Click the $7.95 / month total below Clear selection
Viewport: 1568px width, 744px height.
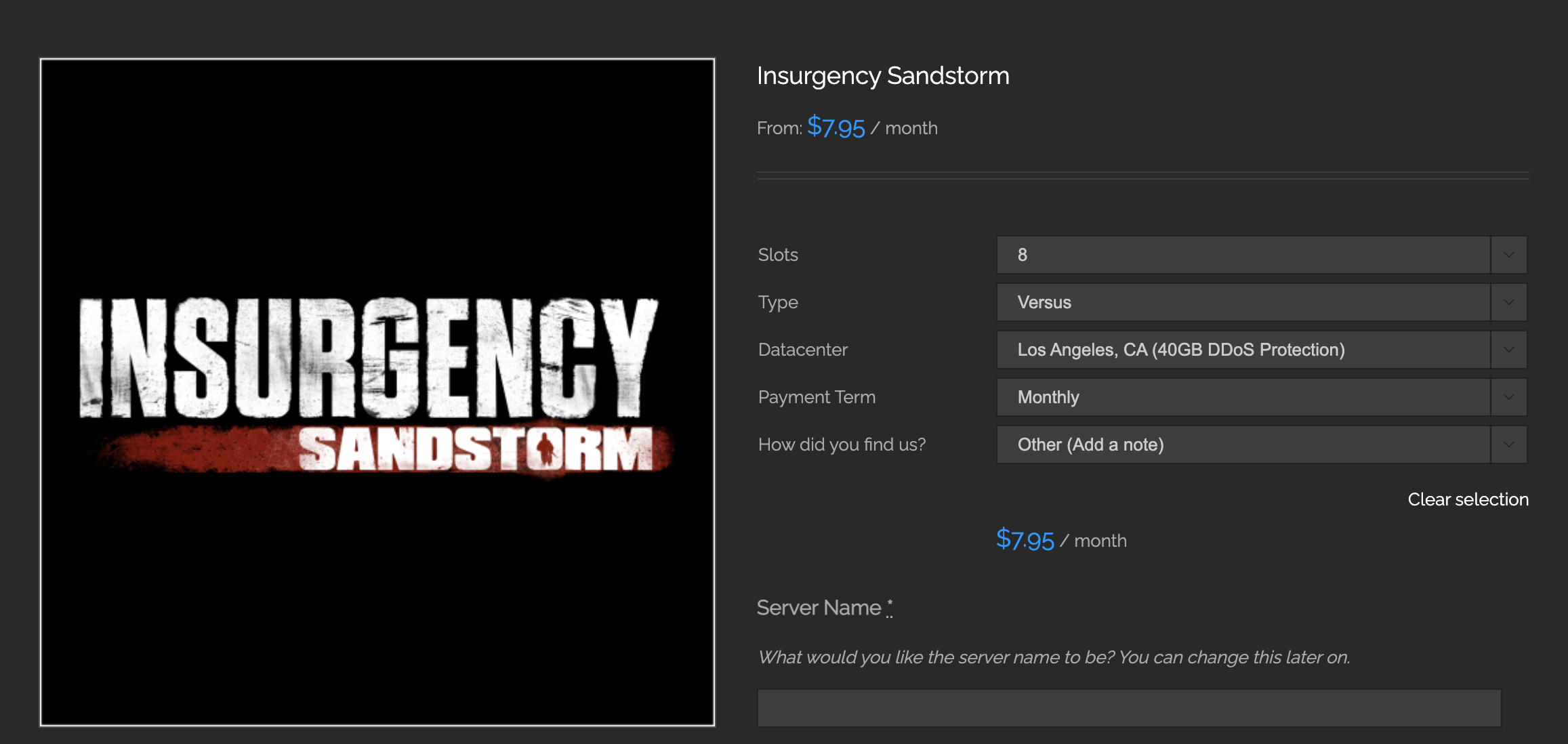(1061, 540)
